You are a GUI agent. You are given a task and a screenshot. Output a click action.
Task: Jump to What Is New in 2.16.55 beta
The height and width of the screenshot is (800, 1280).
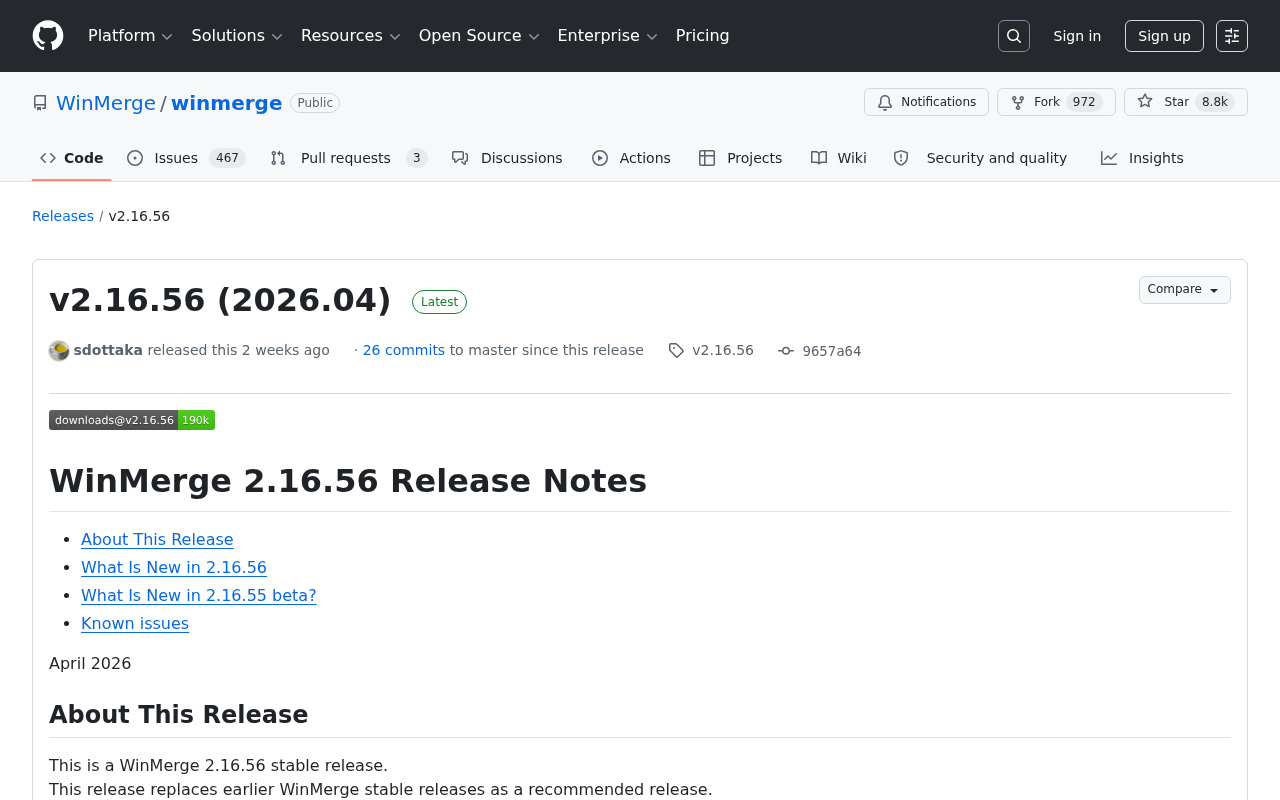coord(199,596)
